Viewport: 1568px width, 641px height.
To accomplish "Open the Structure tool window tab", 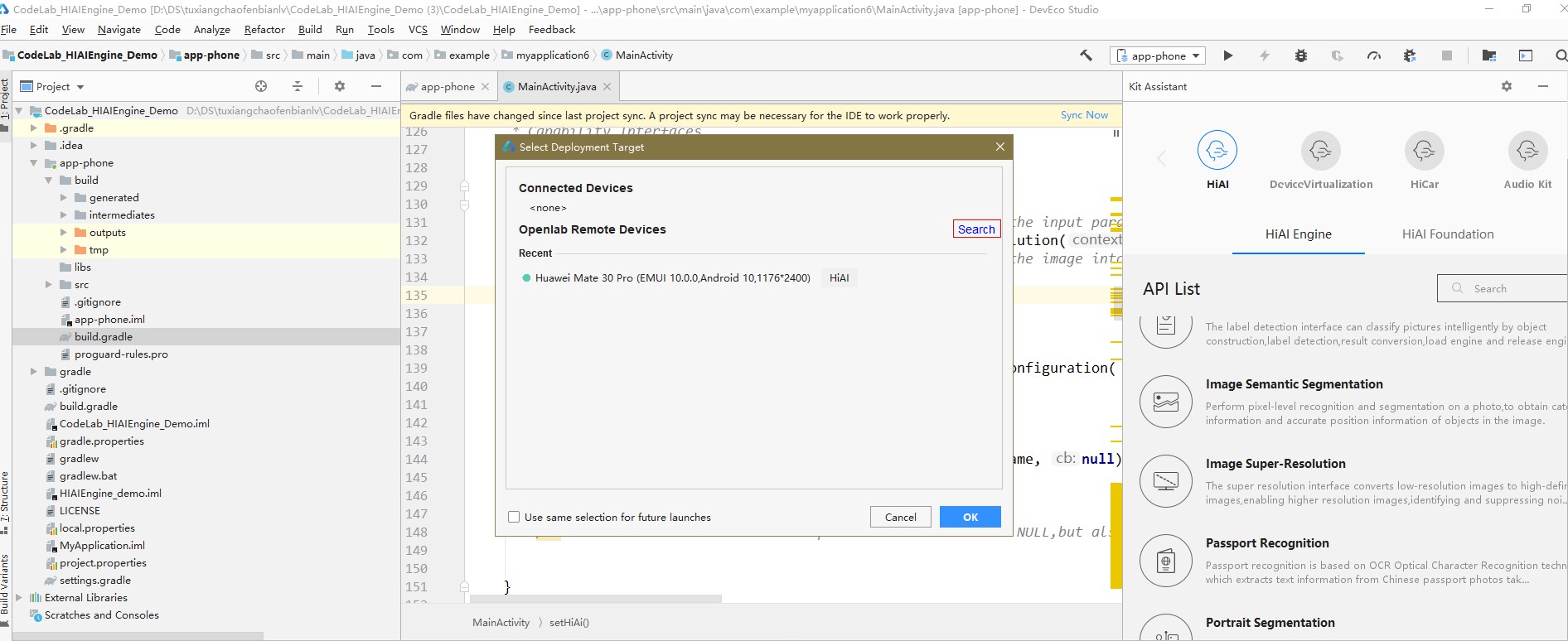I will coord(5,503).
